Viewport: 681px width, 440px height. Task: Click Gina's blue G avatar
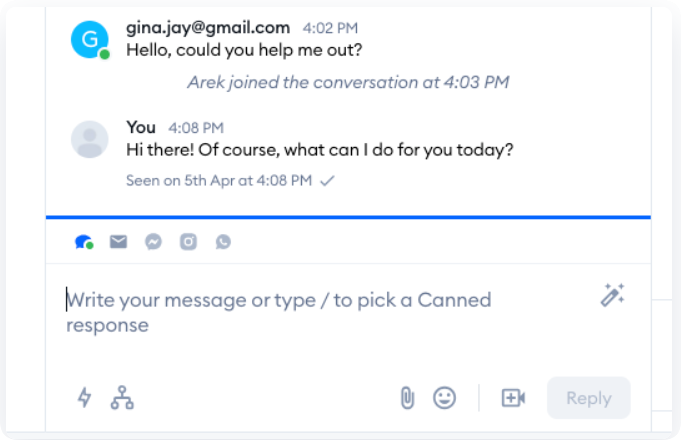[x=89, y=39]
